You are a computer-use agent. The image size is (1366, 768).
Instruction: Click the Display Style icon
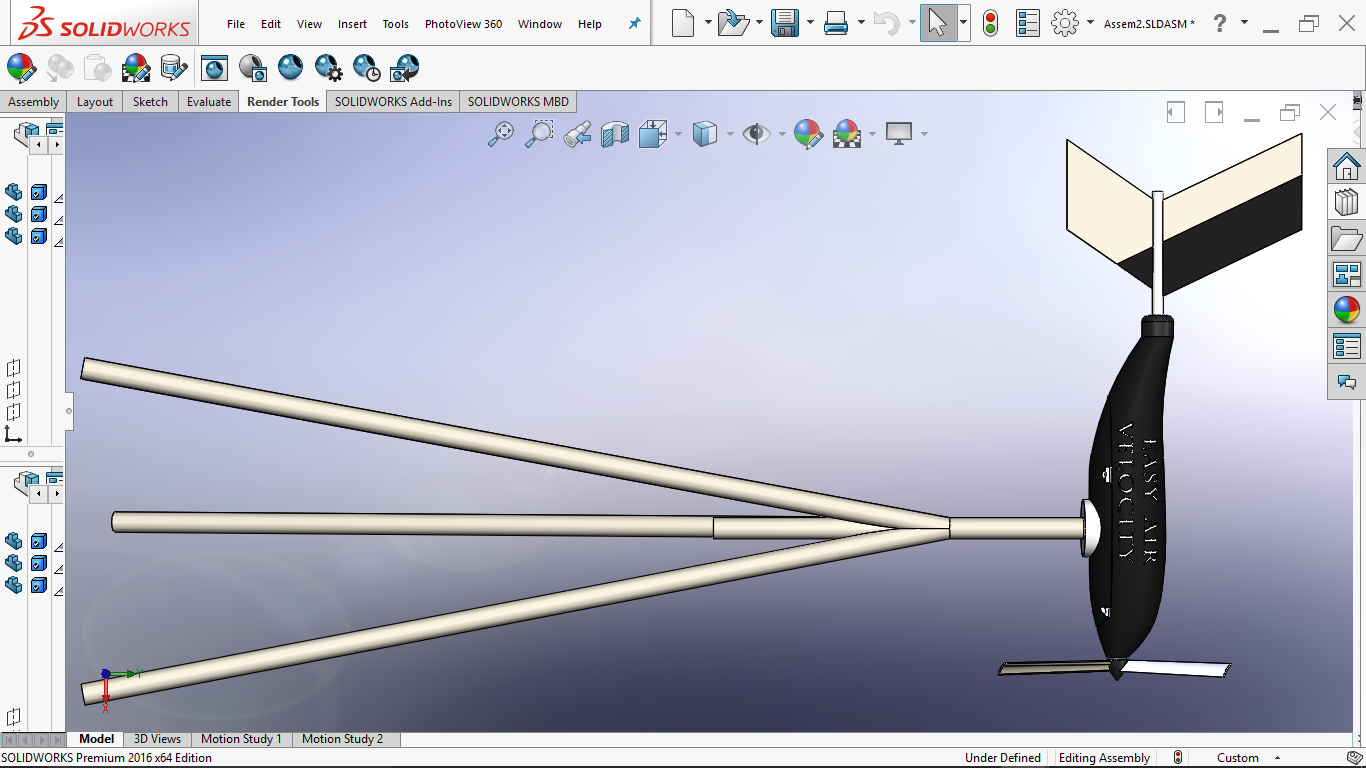click(705, 133)
